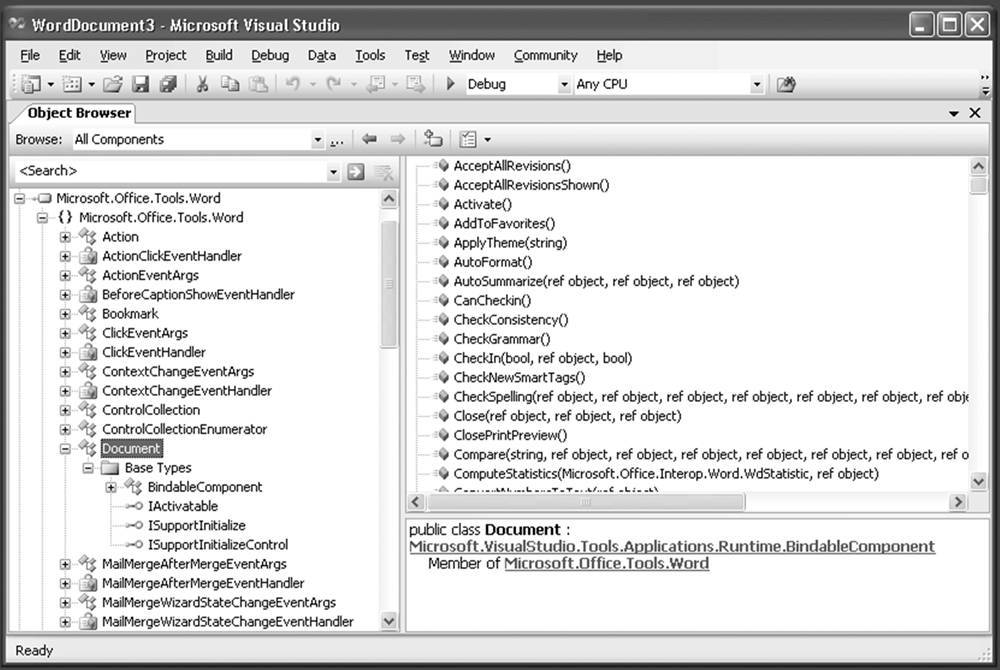Select the ISupportInitializeControl interface item
1000x670 pixels.
point(218,544)
